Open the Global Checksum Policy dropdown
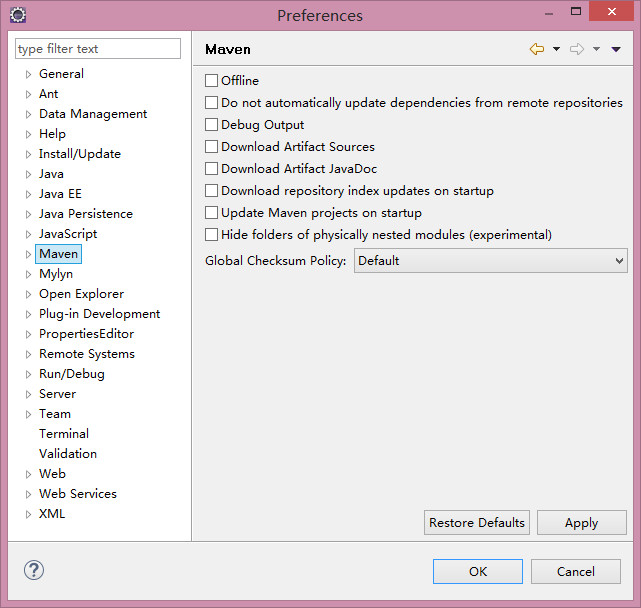The width and height of the screenshot is (641, 608). 491,260
